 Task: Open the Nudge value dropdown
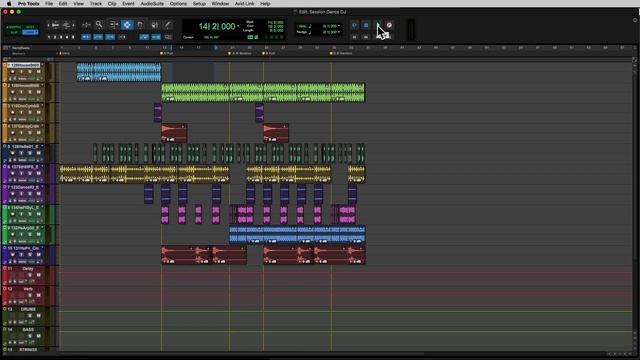[338, 32]
